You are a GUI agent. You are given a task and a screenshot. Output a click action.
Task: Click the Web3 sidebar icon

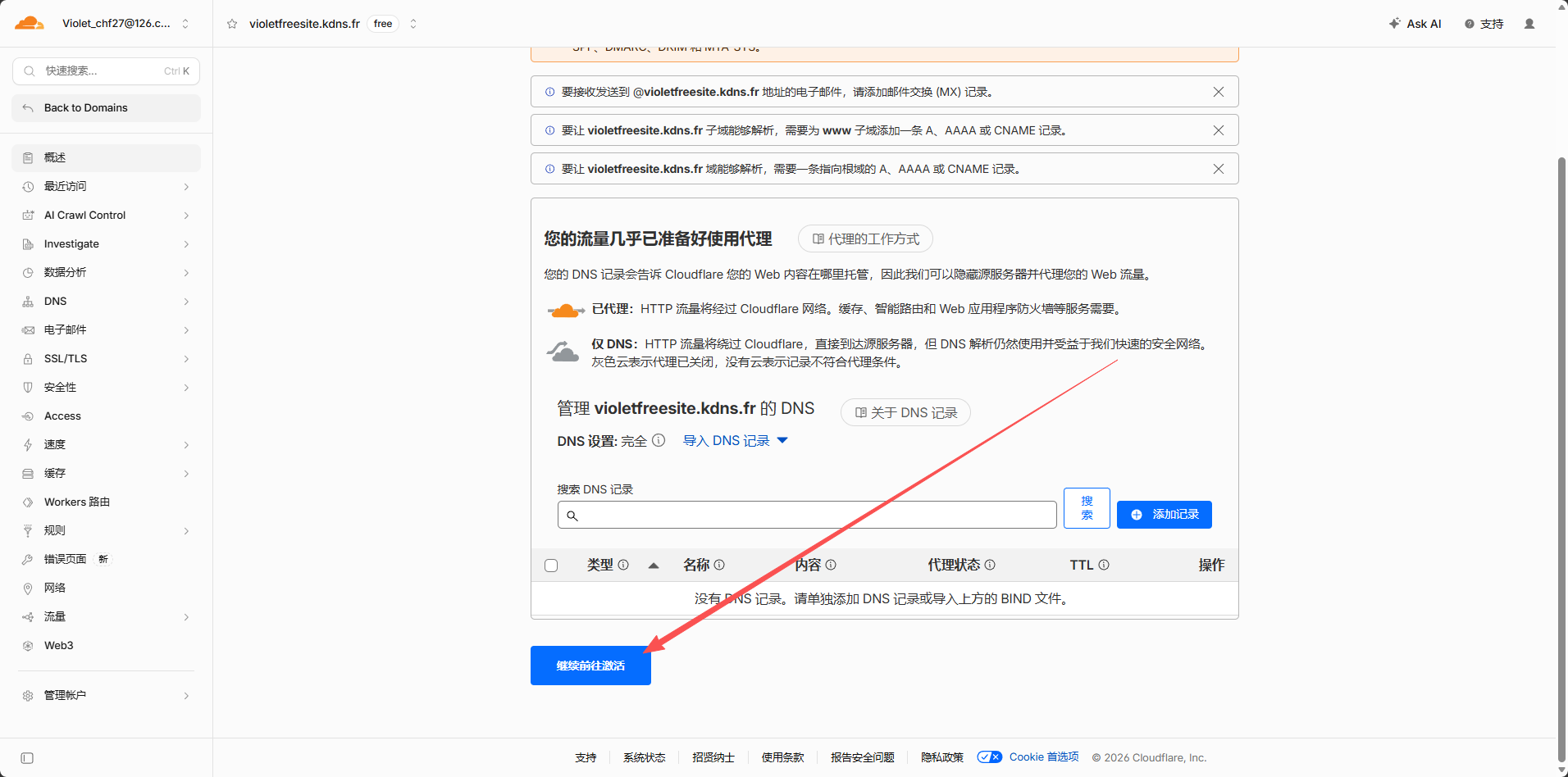(x=28, y=646)
